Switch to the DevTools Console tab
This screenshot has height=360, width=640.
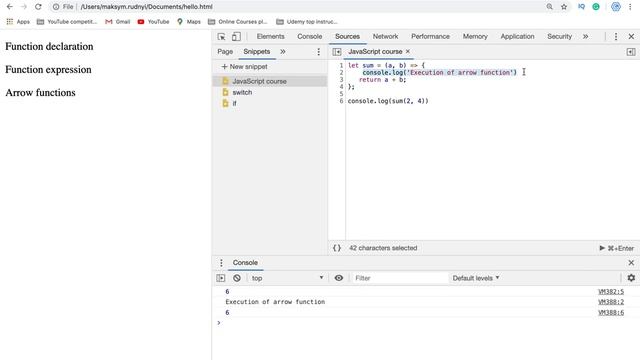pyautogui.click(x=309, y=36)
